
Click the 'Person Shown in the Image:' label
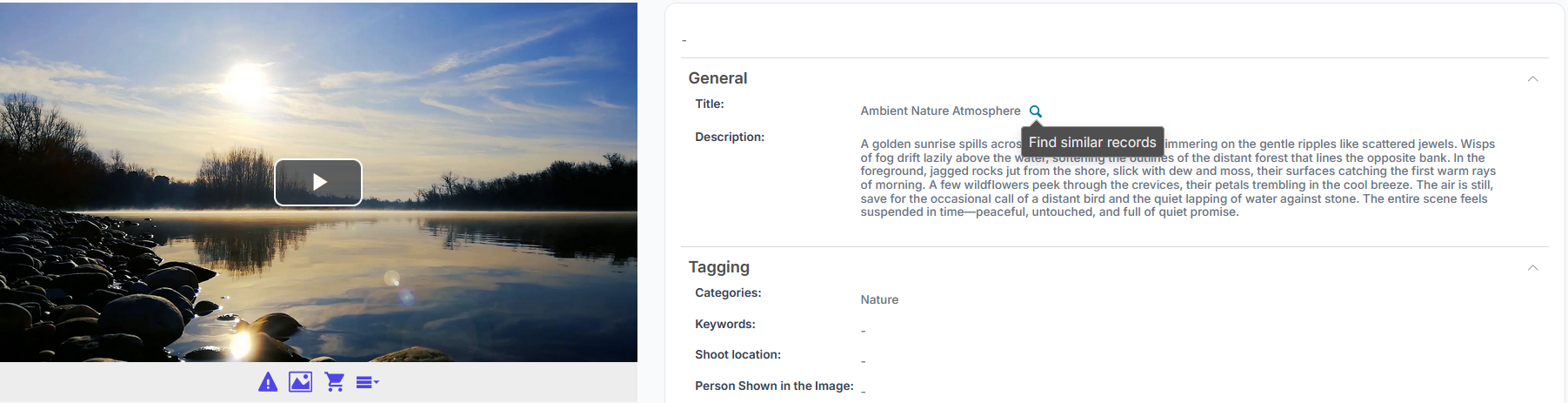(774, 386)
